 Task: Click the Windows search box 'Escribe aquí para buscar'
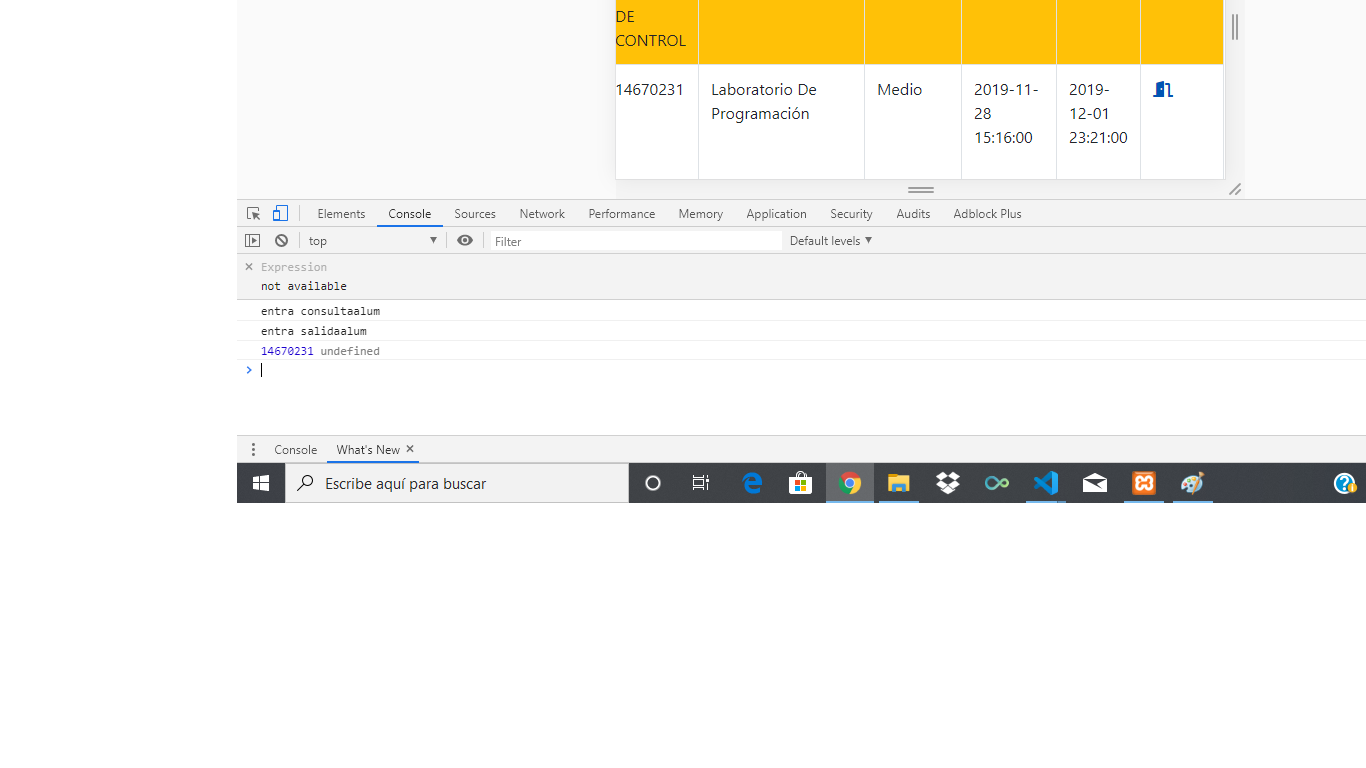click(x=457, y=483)
